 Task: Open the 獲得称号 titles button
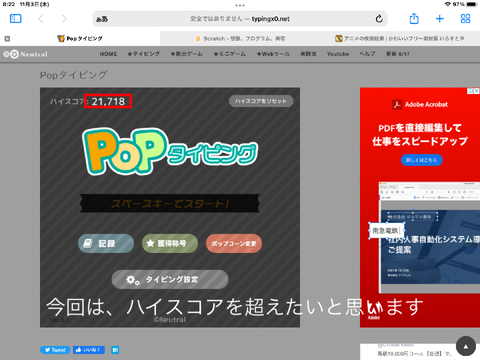(x=170, y=243)
